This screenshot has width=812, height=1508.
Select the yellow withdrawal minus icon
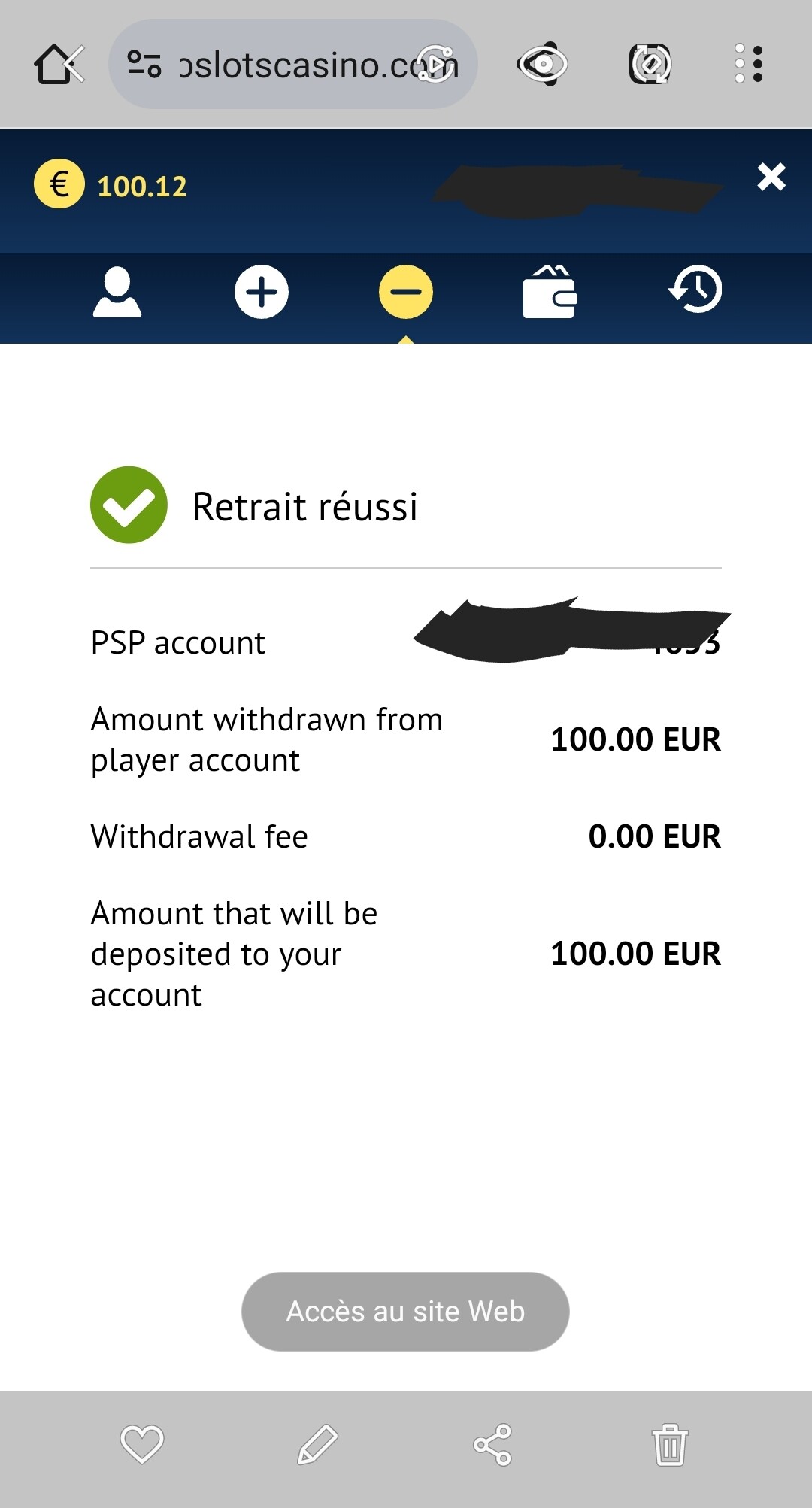[x=406, y=292]
